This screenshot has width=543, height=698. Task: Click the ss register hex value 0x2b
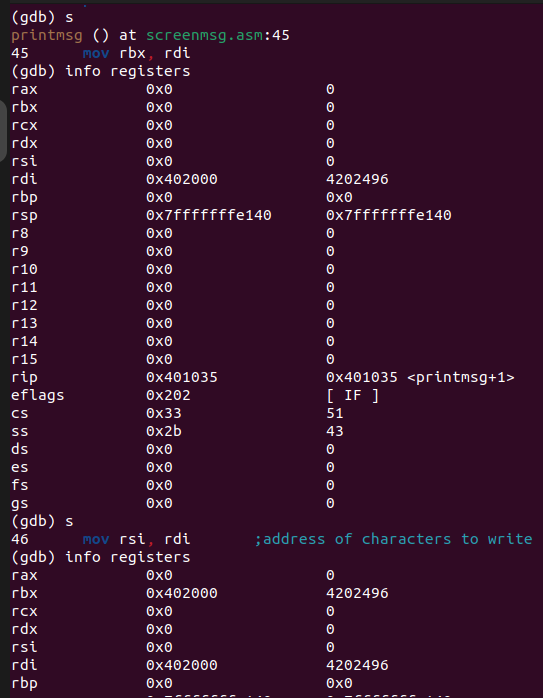164,431
